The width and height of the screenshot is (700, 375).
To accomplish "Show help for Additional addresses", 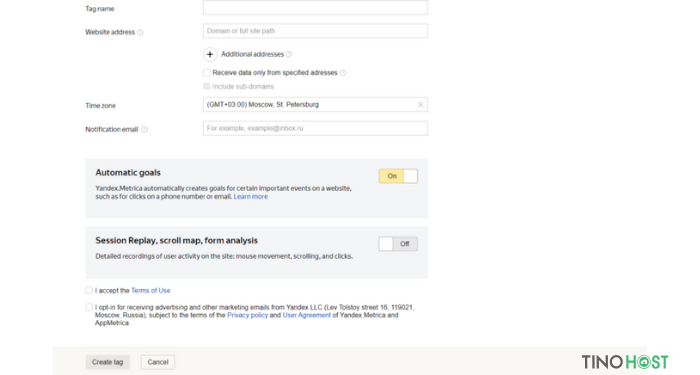I will [x=289, y=54].
